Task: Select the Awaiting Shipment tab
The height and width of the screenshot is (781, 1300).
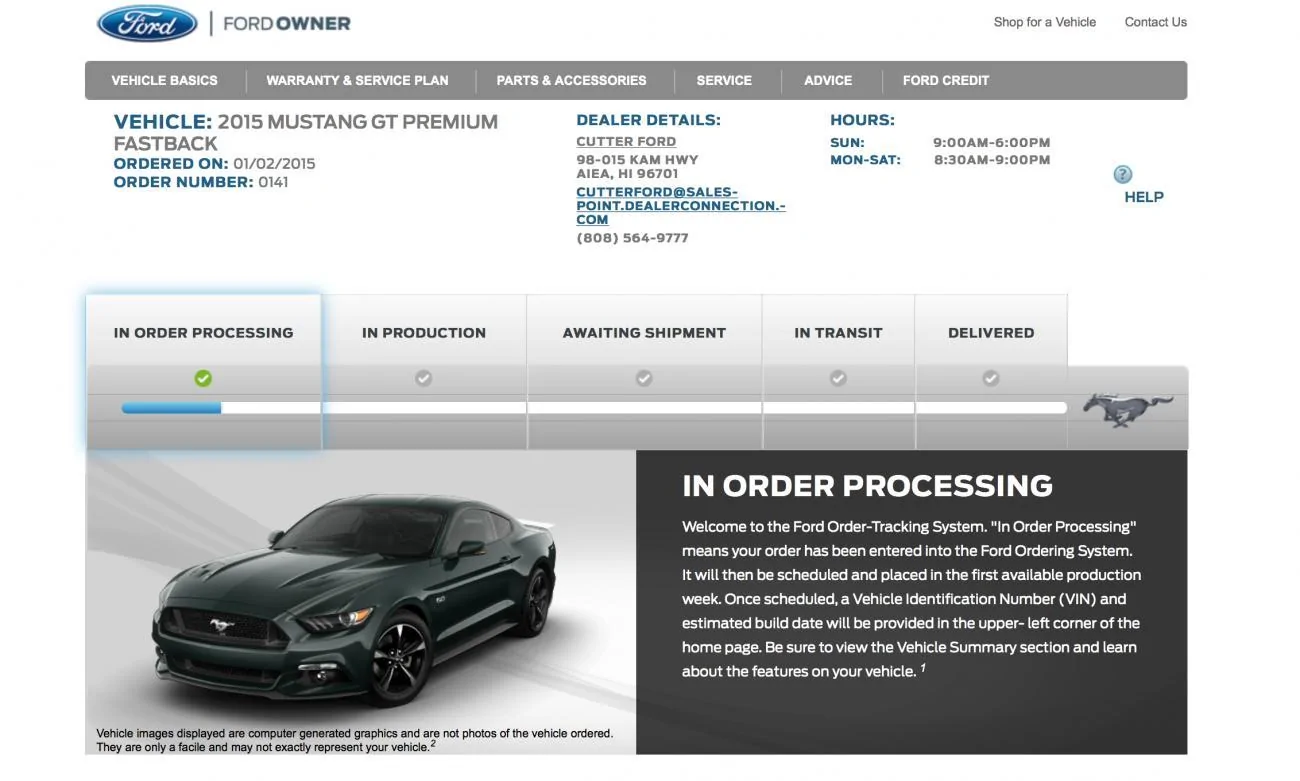Action: [644, 333]
